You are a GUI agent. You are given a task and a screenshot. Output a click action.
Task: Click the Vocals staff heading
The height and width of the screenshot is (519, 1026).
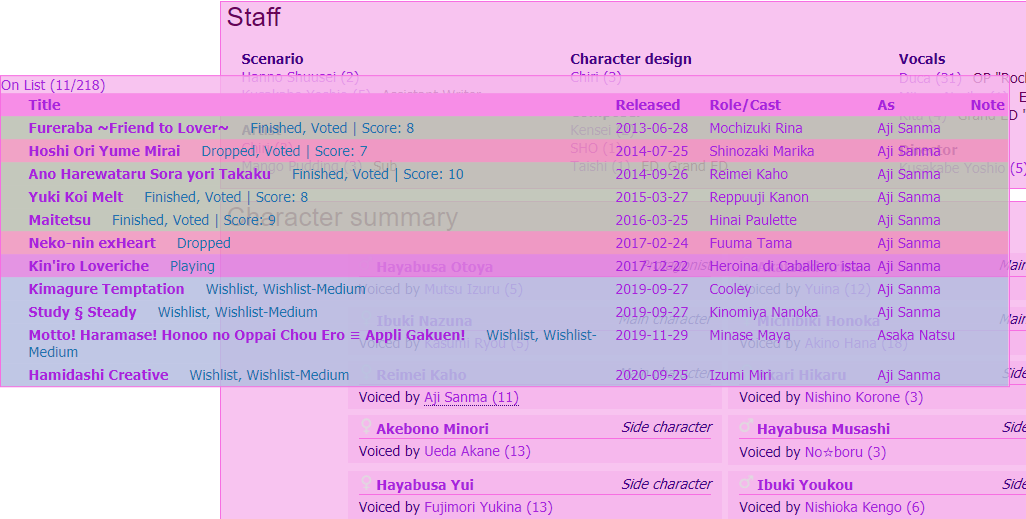(x=922, y=59)
